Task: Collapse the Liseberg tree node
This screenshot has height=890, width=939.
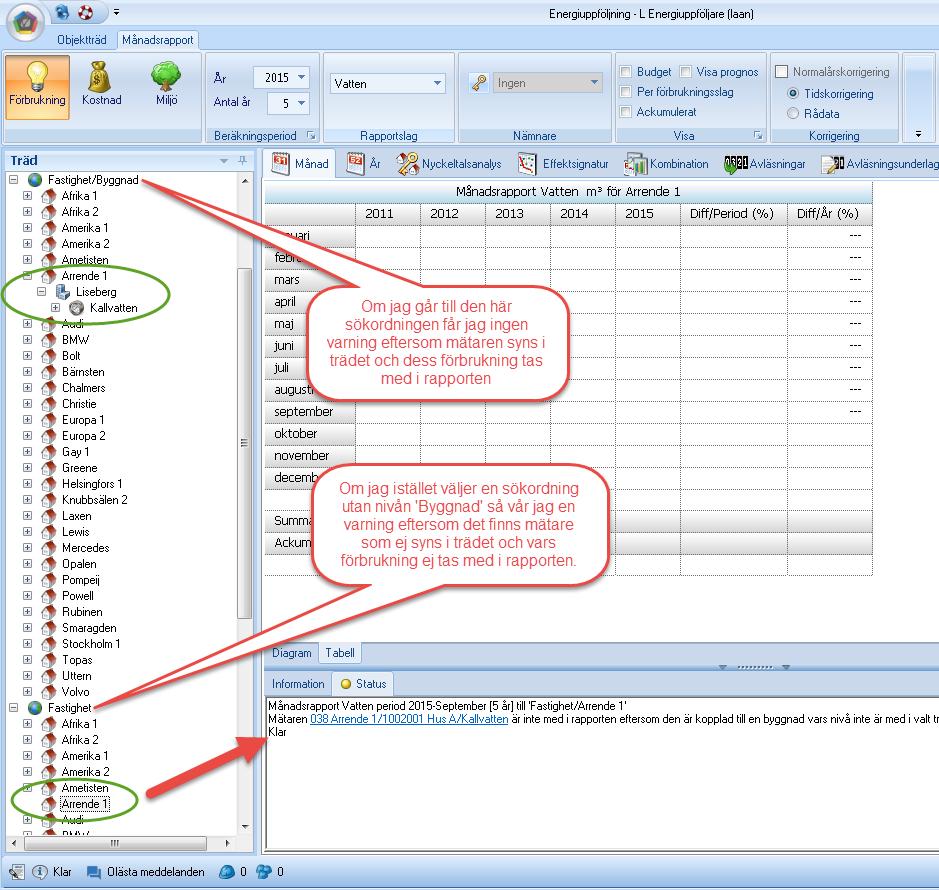Action: [x=41, y=292]
